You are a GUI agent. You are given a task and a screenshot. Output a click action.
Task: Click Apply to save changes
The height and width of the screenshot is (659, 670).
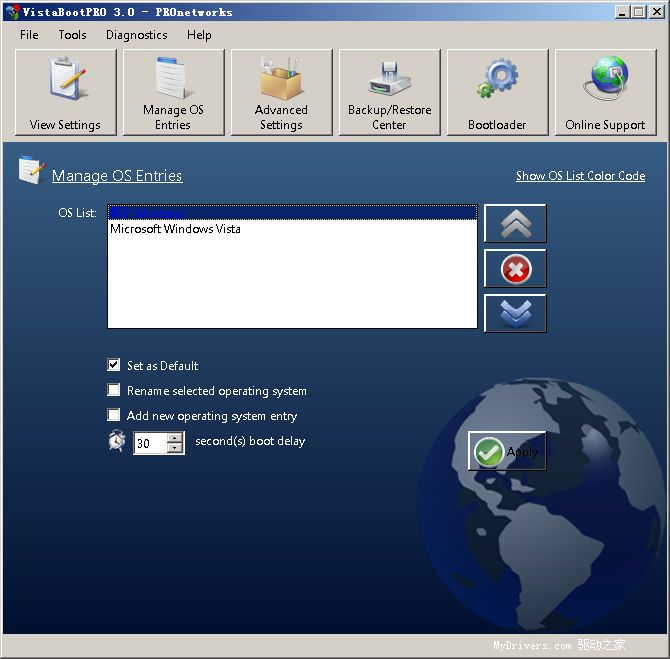[507, 451]
